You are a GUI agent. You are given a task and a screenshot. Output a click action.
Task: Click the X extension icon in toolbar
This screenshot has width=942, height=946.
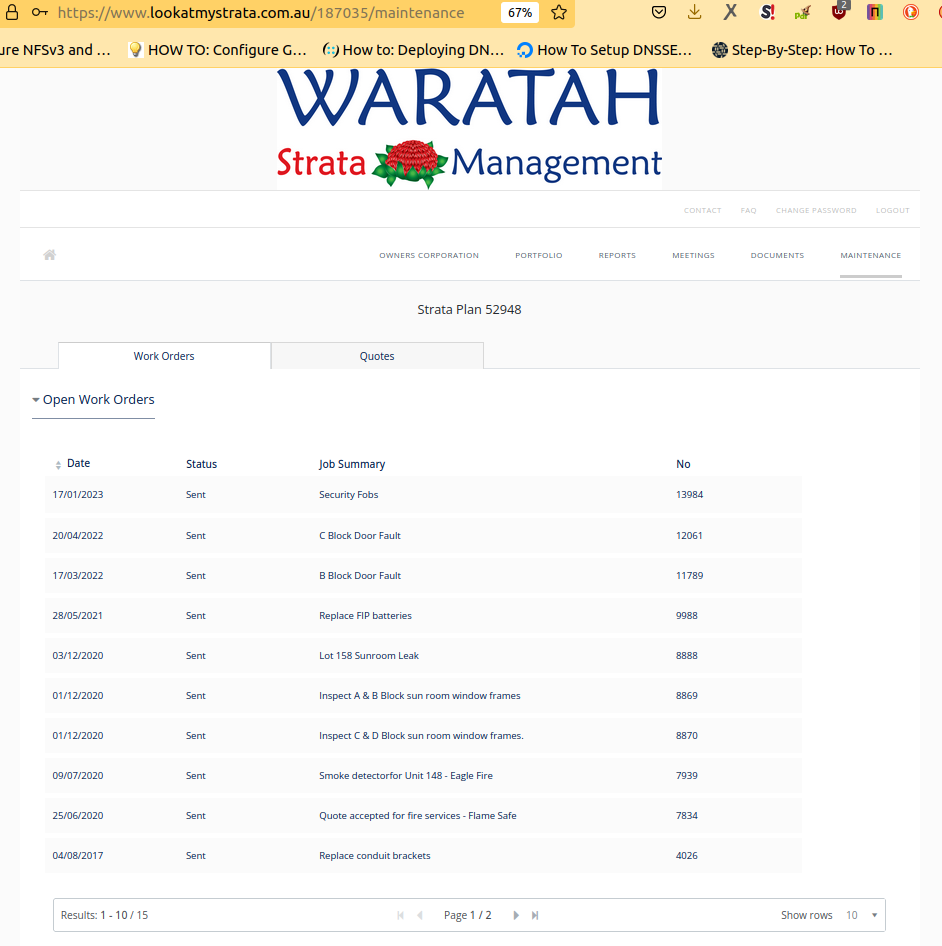[x=730, y=12]
